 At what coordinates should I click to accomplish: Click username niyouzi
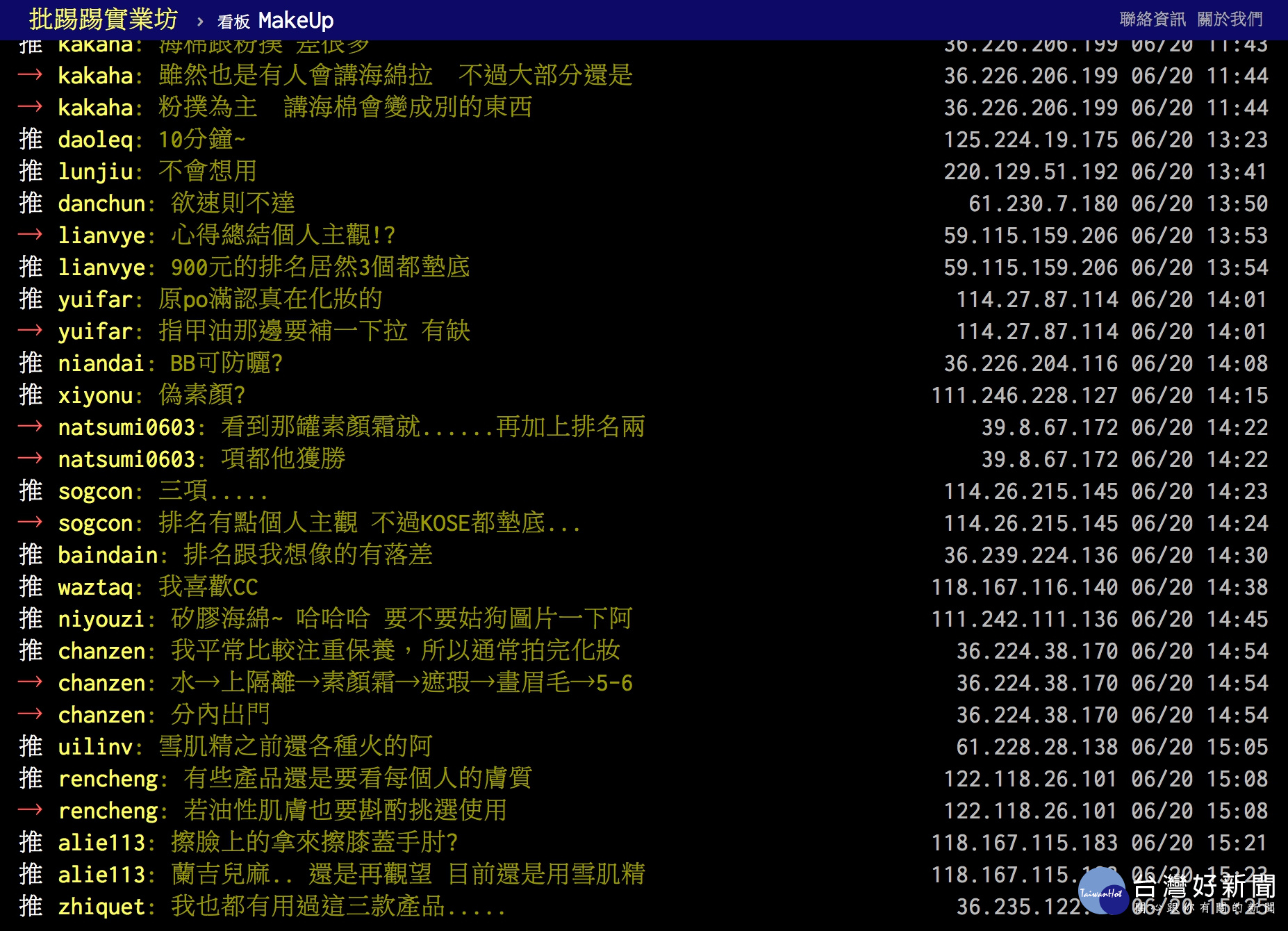pyautogui.click(x=101, y=619)
